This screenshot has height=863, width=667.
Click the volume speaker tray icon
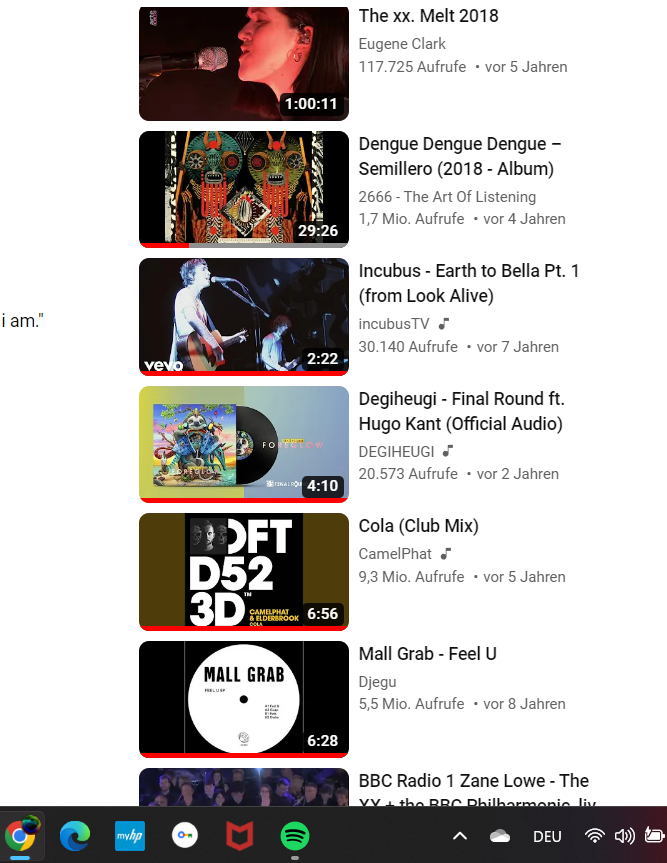pos(624,836)
